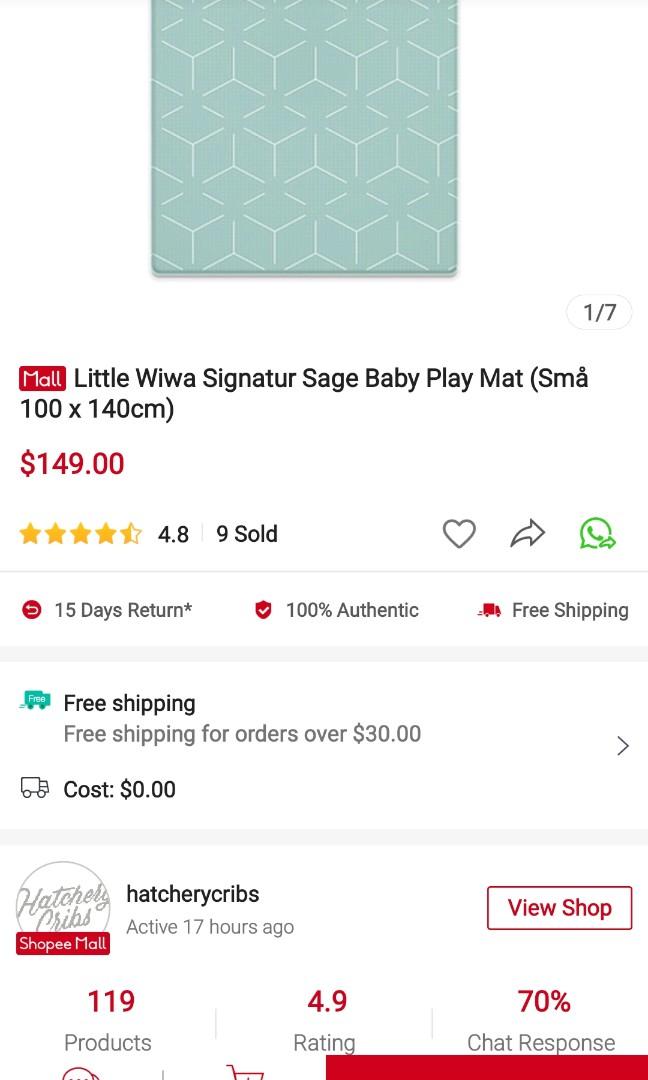Add item to wishlist with heart icon
Screen dimensions: 648x1080
coord(459,533)
